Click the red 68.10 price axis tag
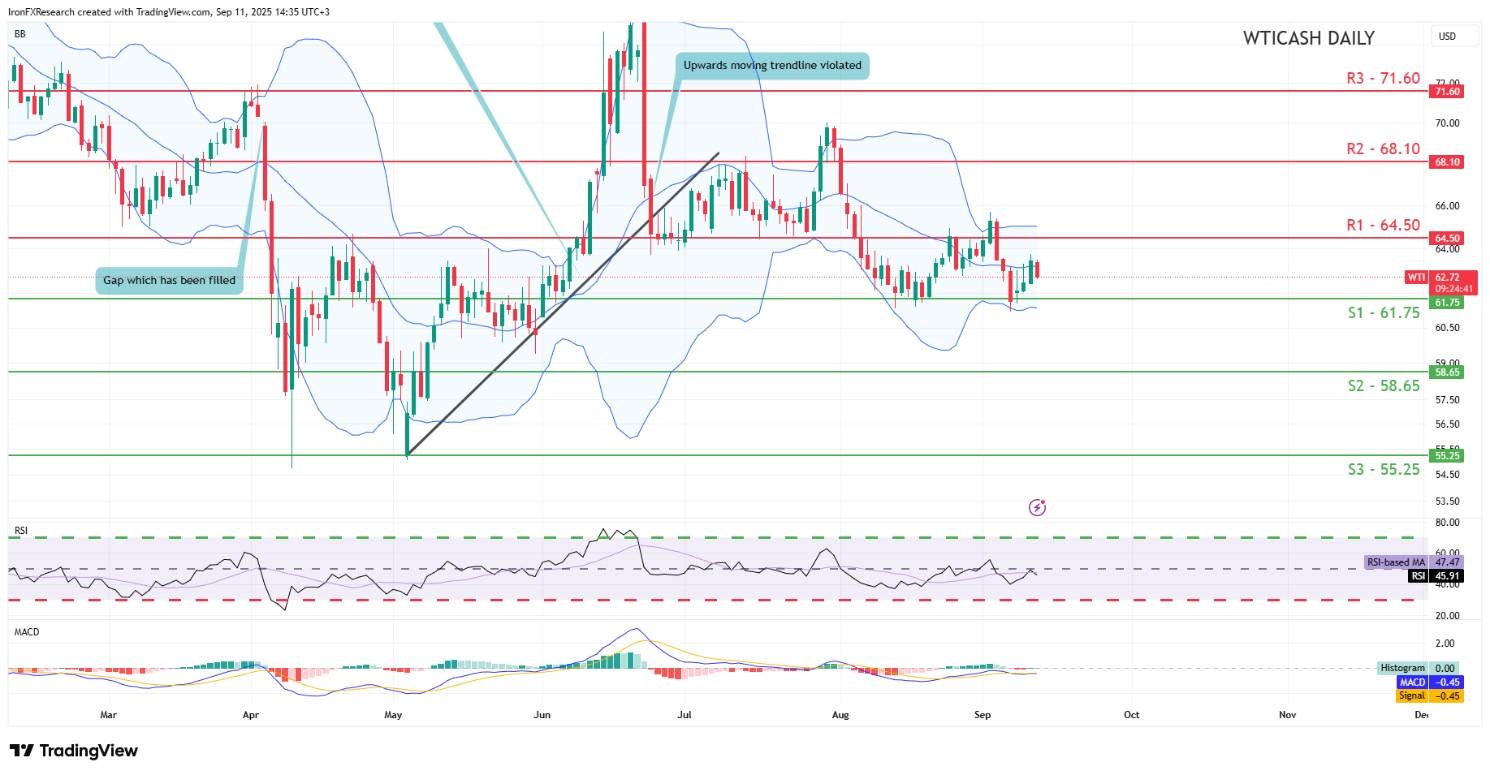This screenshot has height=775, width=1490. click(1446, 161)
